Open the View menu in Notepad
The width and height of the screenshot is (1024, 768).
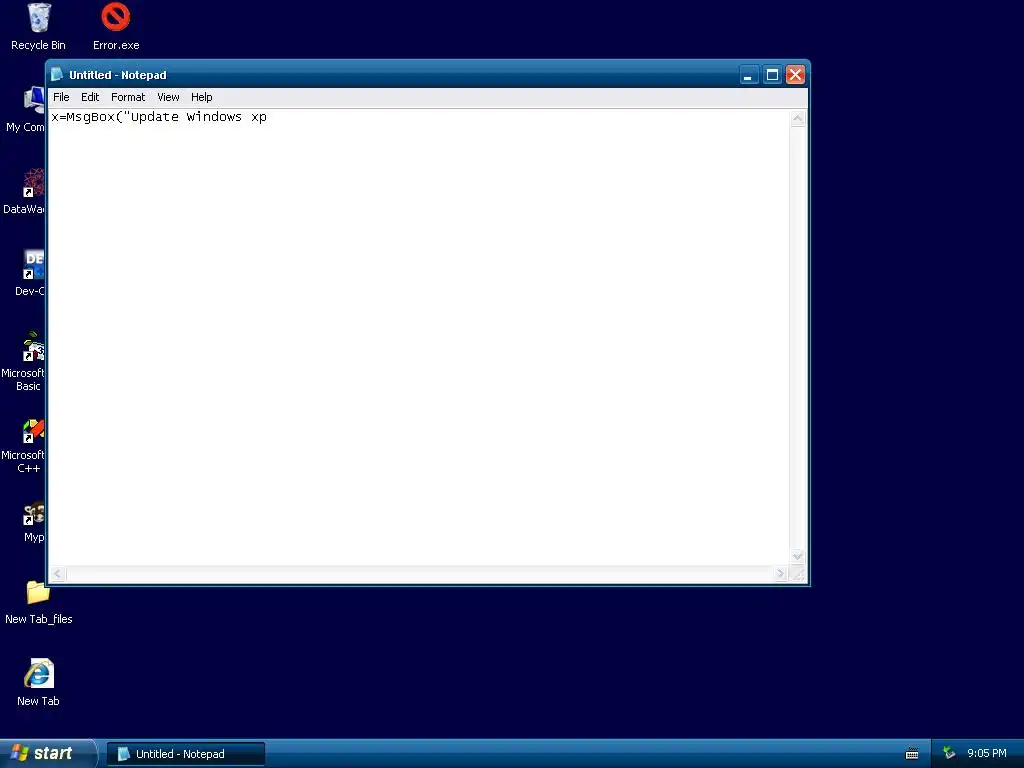tap(168, 97)
